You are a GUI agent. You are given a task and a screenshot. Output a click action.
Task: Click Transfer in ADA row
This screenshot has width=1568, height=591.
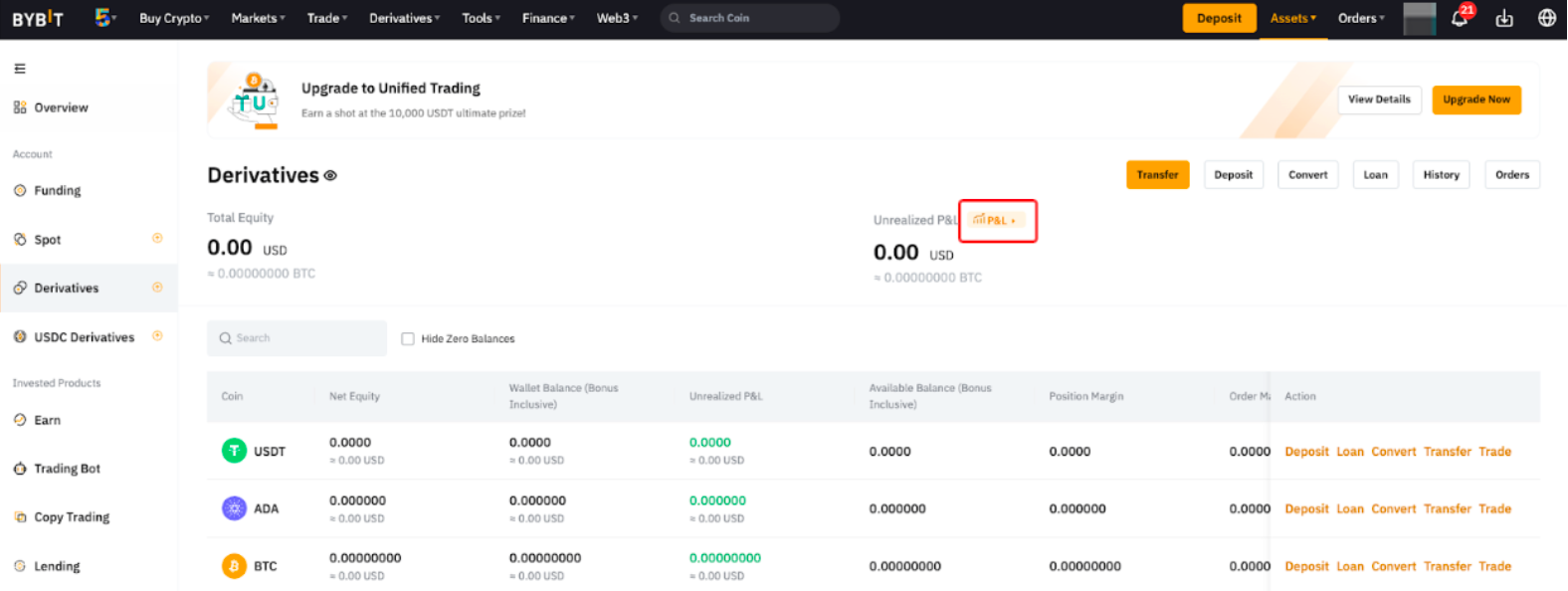point(1447,509)
